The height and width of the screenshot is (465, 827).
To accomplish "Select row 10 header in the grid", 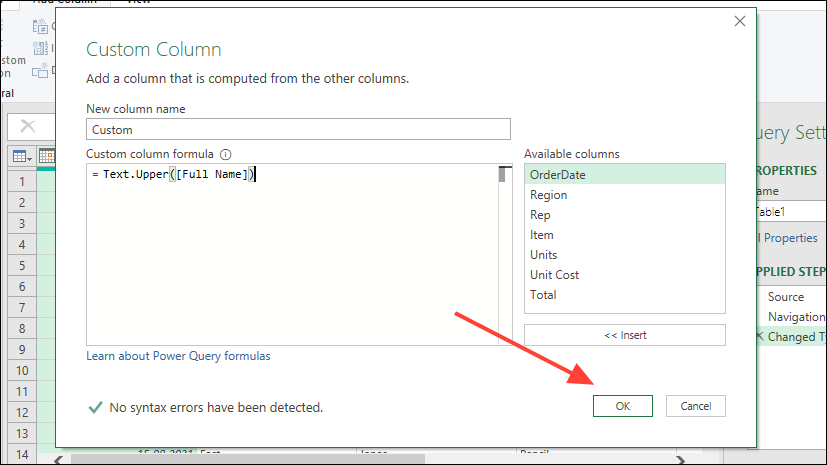I will [x=22, y=371].
